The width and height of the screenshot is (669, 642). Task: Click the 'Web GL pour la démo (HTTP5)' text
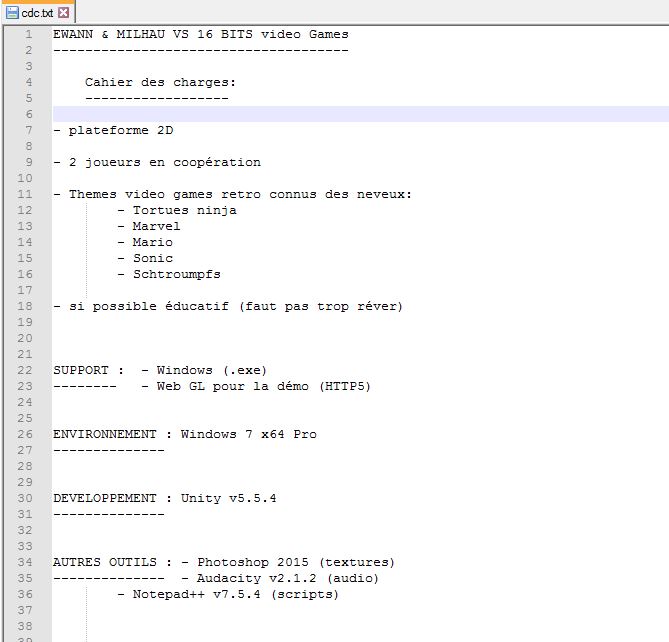[x=262, y=386]
